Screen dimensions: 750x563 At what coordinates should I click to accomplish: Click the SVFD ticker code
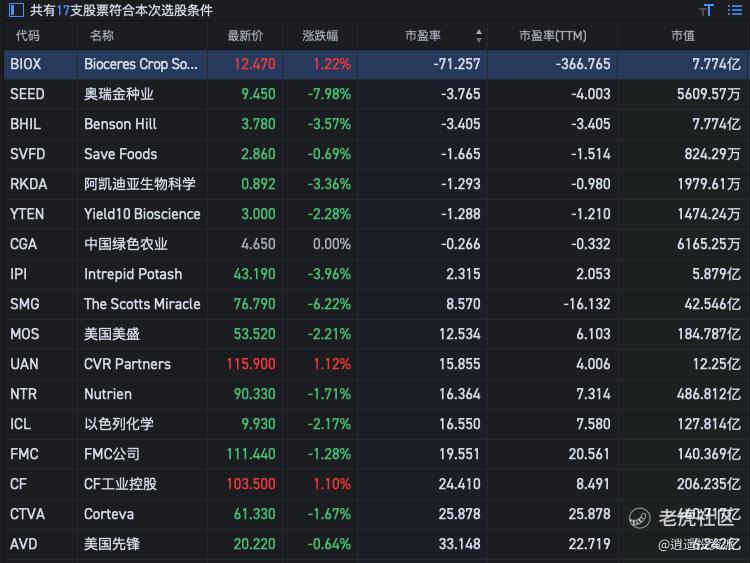click(x=27, y=154)
